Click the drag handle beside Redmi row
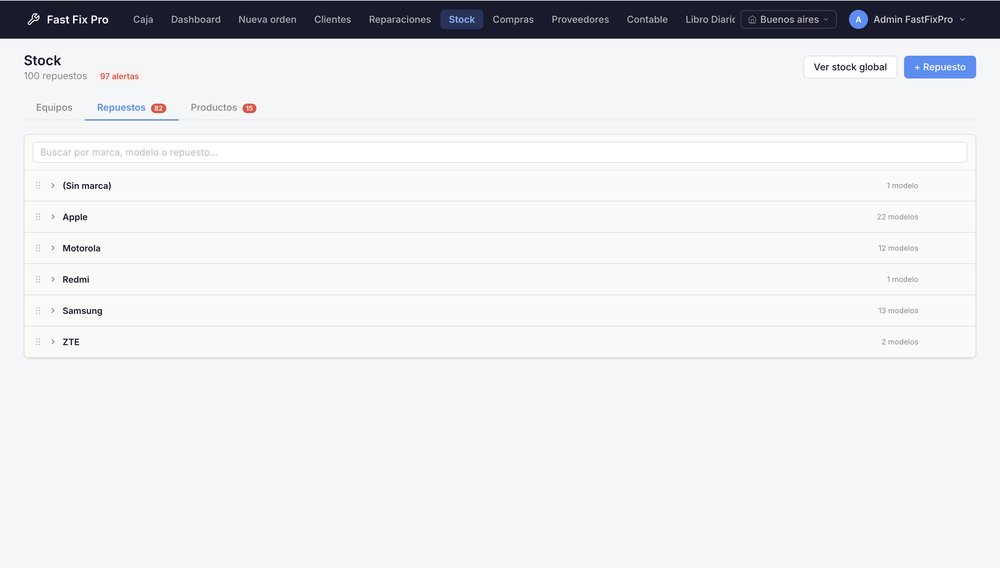The width and height of the screenshot is (1000, 568). [38, 279]
